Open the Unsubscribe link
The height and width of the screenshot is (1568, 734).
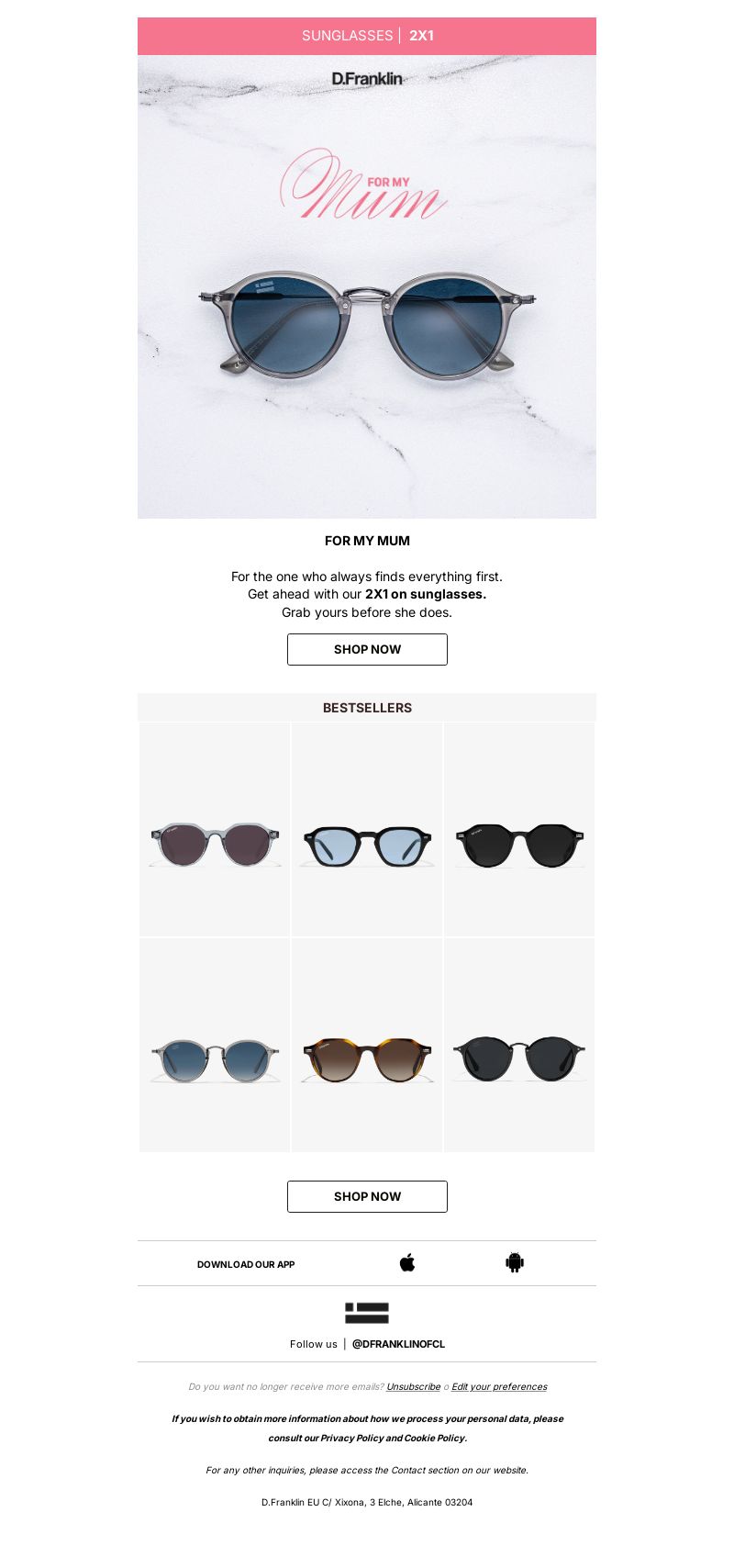413,1386
